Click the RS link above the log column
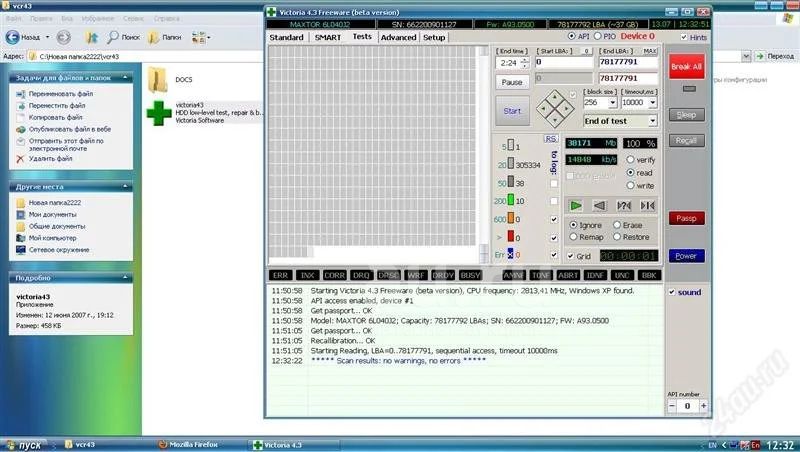Screen dimensions: 800x452 point(551,139)
